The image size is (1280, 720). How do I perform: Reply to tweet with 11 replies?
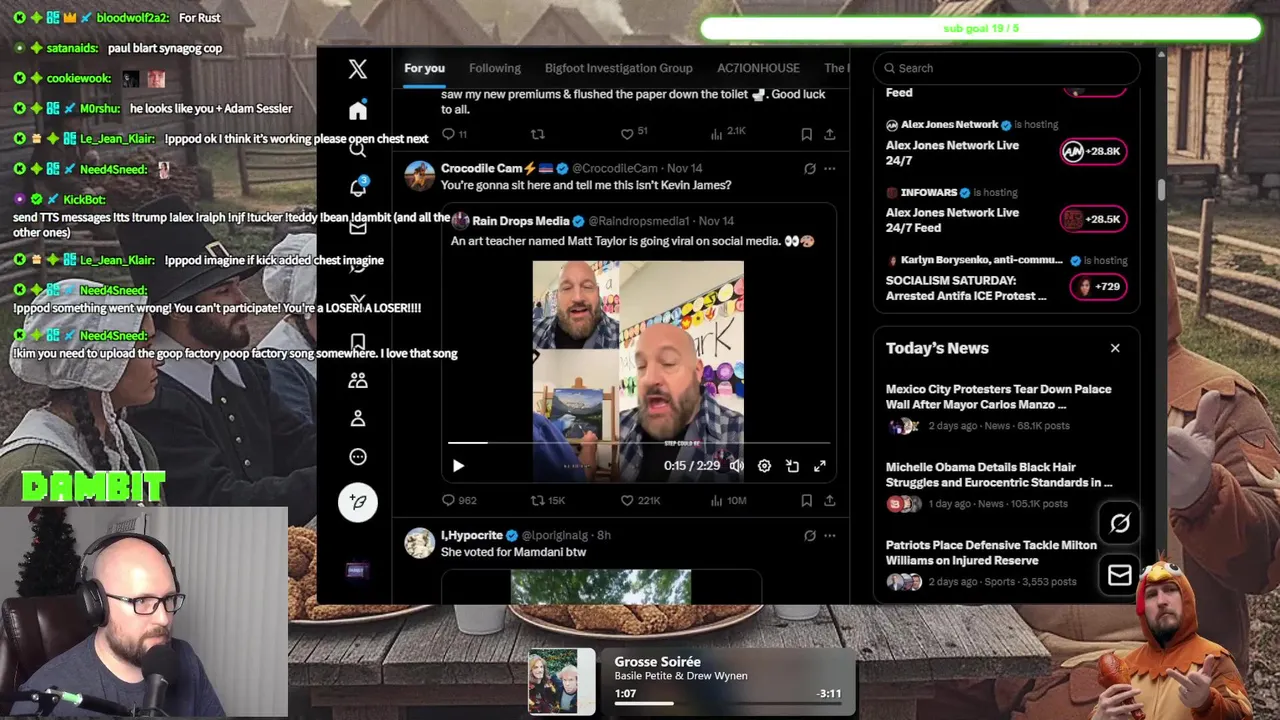click(455, 134)
